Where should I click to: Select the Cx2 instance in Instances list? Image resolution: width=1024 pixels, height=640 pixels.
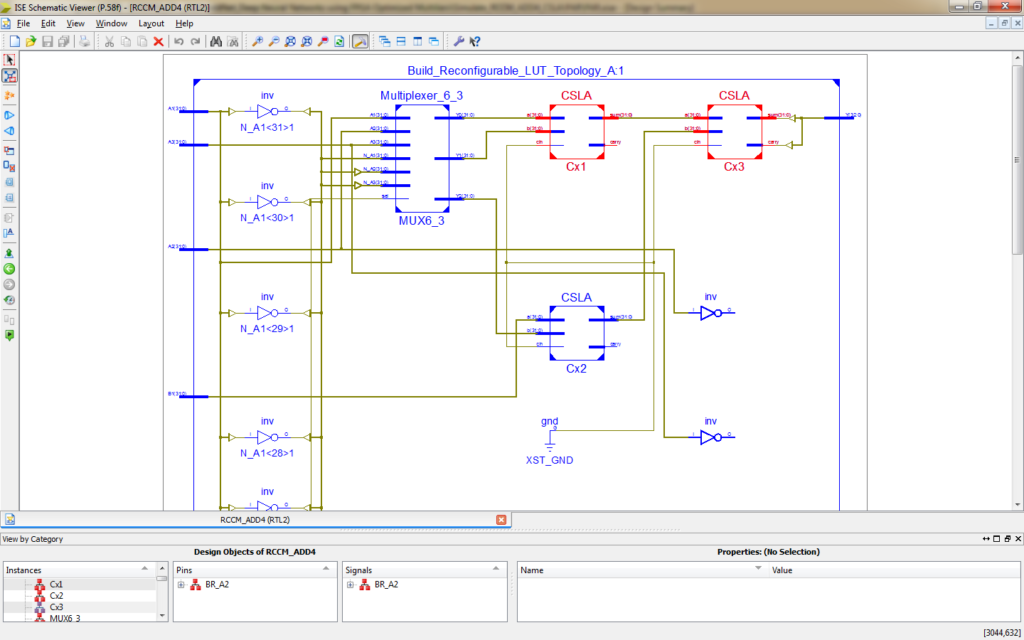pyautogui.click(x=57, y=594)
